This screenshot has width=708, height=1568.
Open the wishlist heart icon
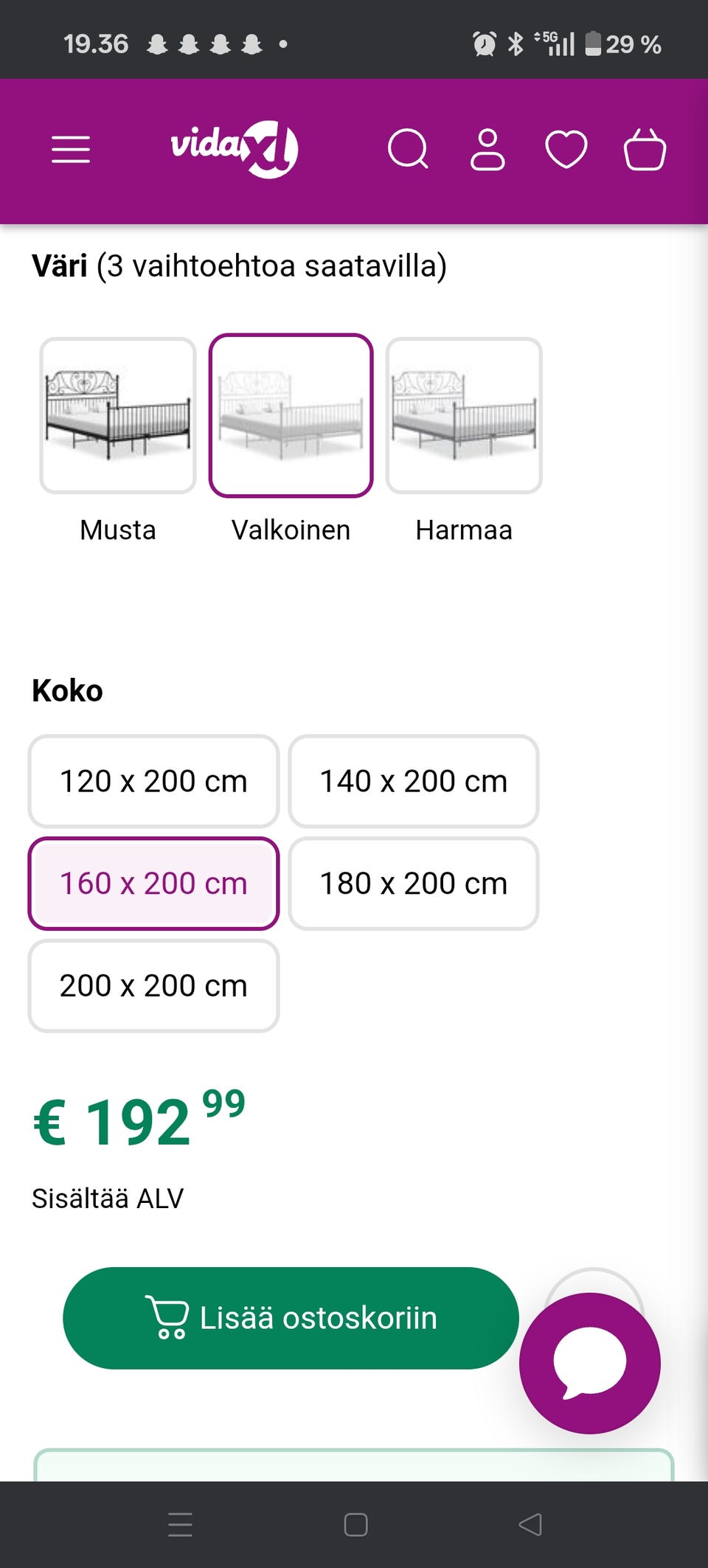click(566, 150)
